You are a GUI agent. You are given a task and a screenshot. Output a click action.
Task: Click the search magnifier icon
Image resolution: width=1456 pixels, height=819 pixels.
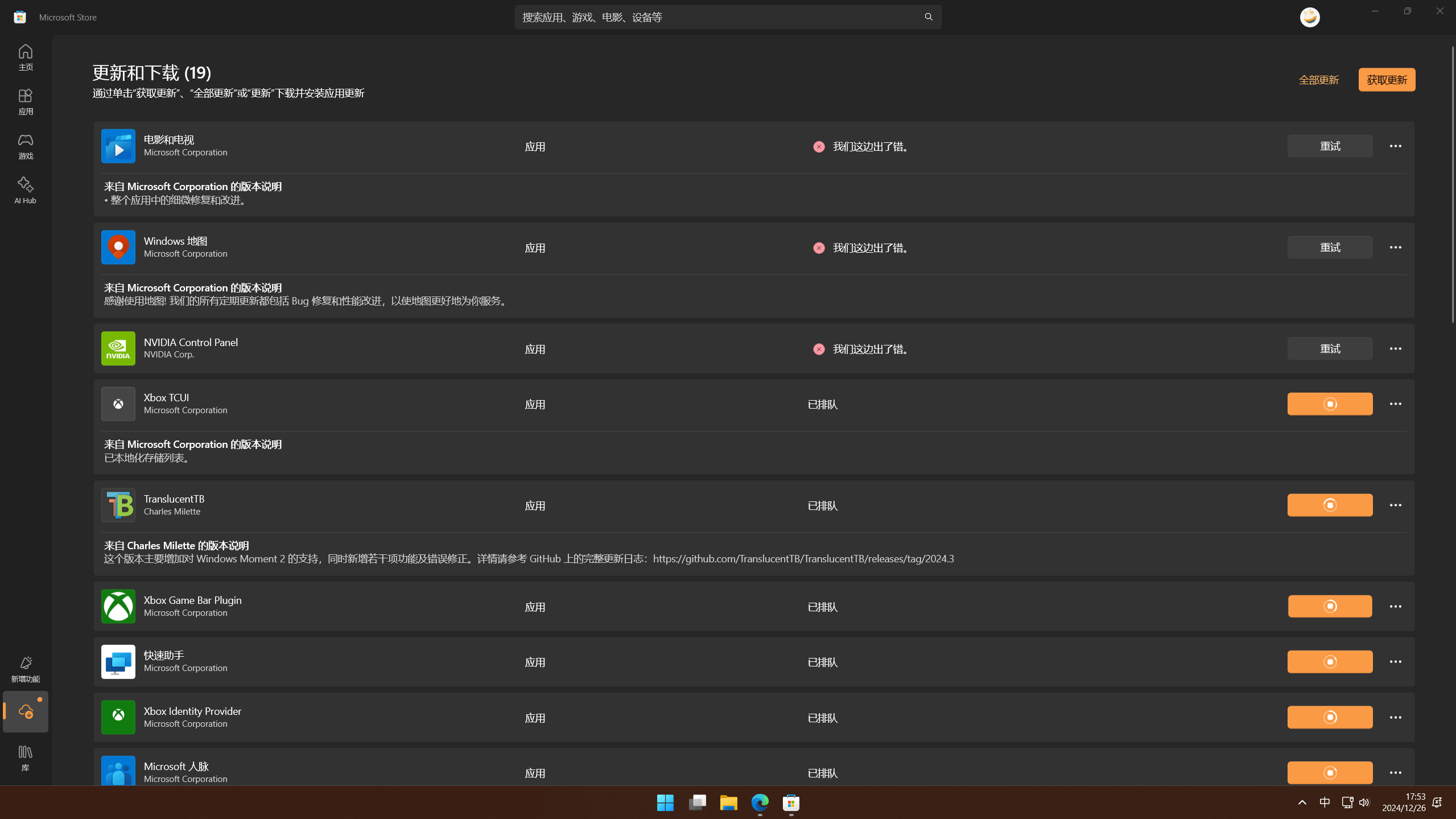tap(928, 17)
